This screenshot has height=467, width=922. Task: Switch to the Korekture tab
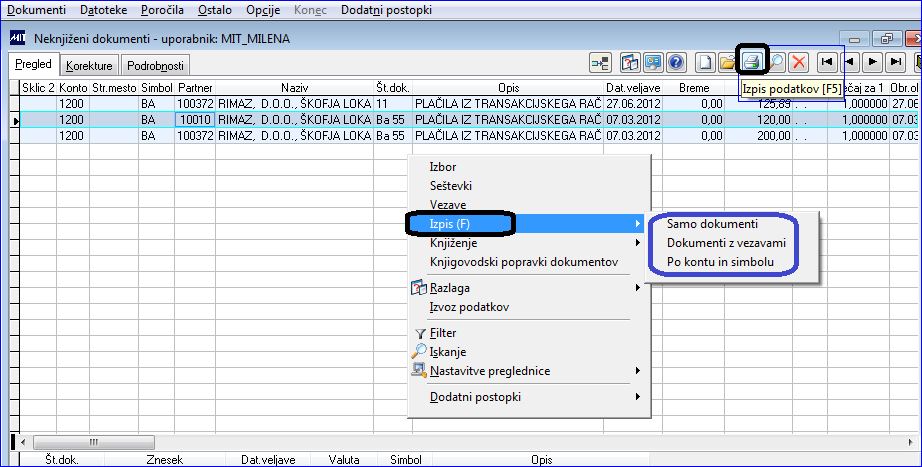pos(89,66)
